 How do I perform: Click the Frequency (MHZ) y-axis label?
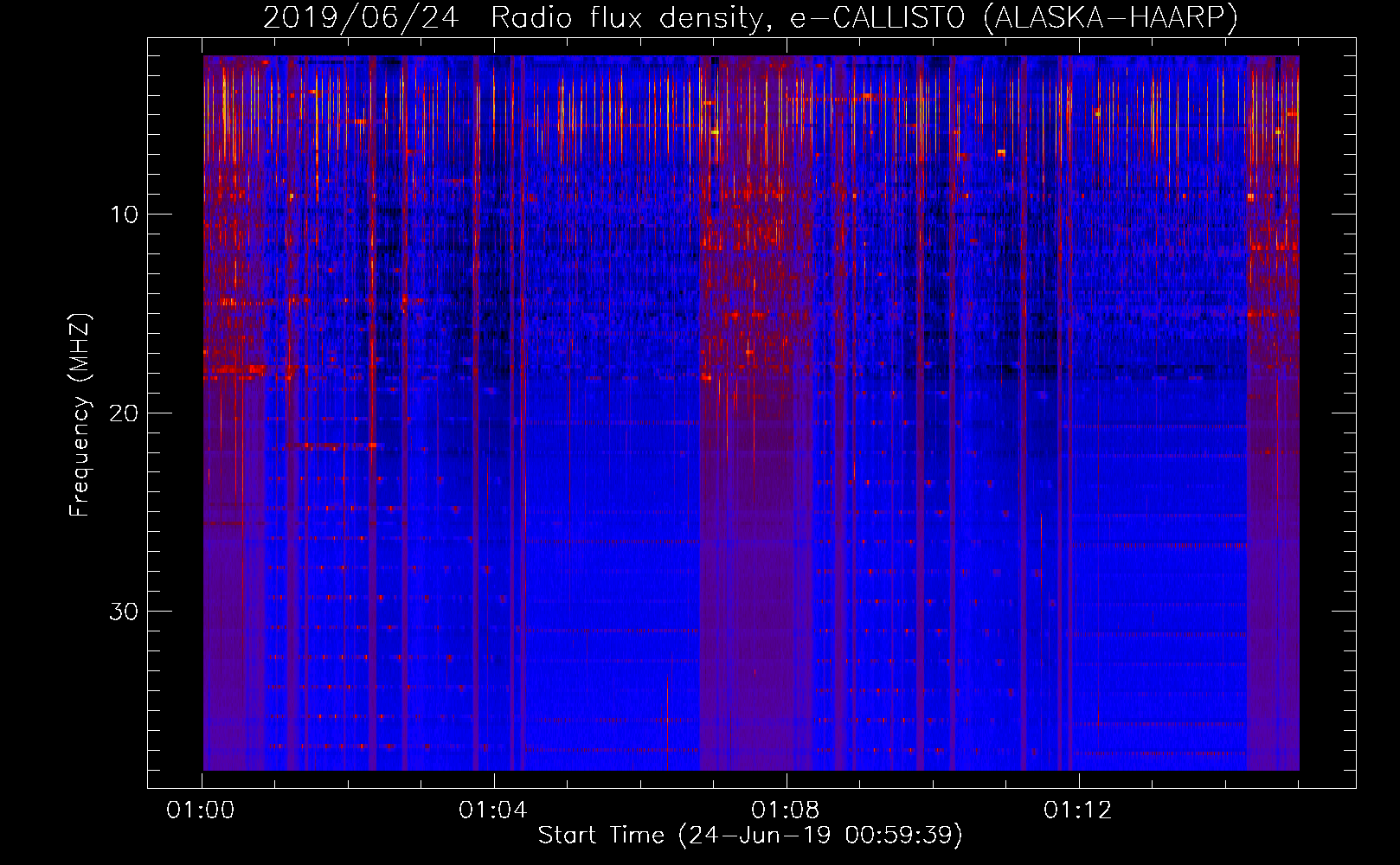80,415
